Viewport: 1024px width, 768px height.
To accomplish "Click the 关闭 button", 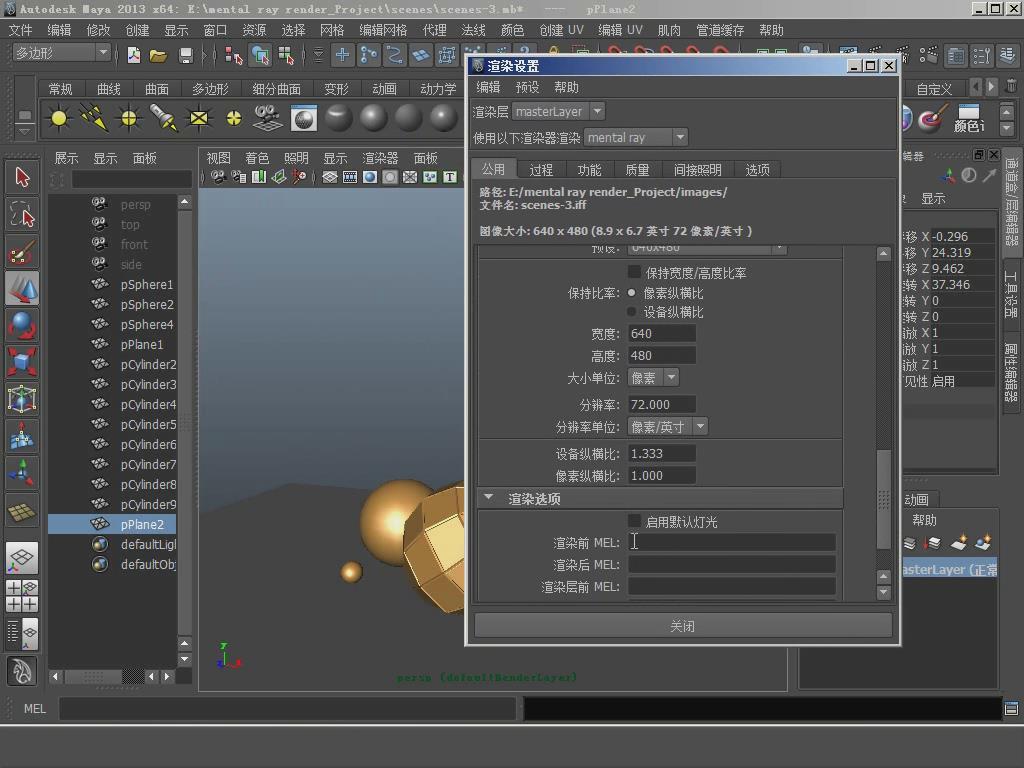I will click(x=683, y=626).
